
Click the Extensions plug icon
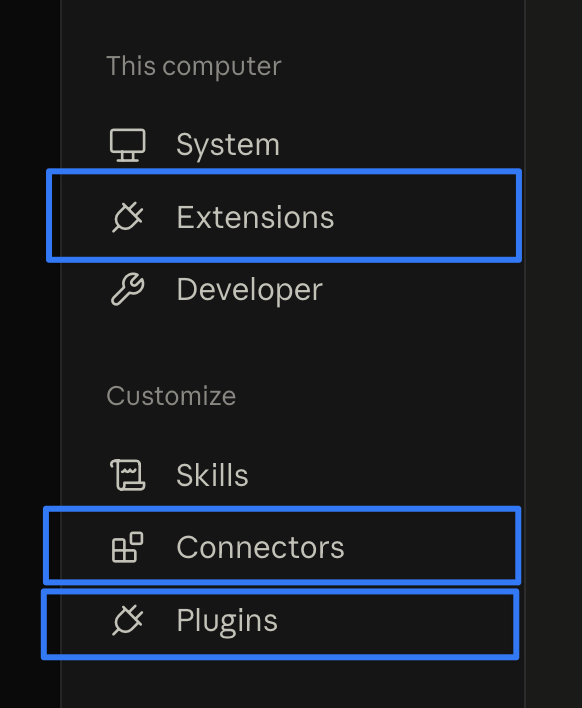[x=128, y=217]
